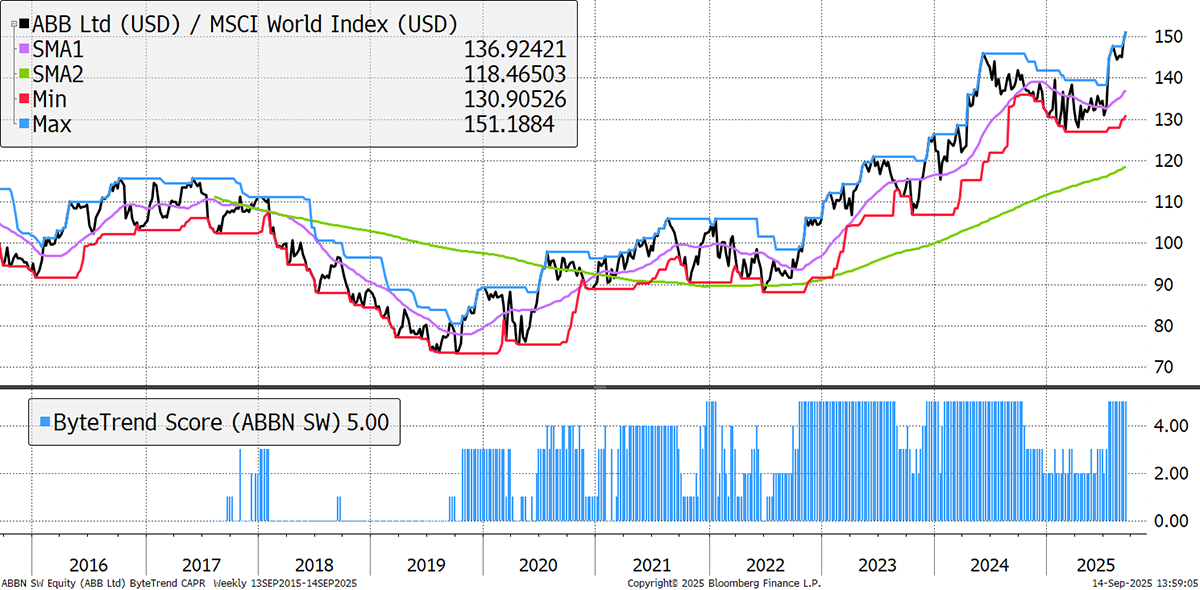Select the 2022 year label

(765, 564)
